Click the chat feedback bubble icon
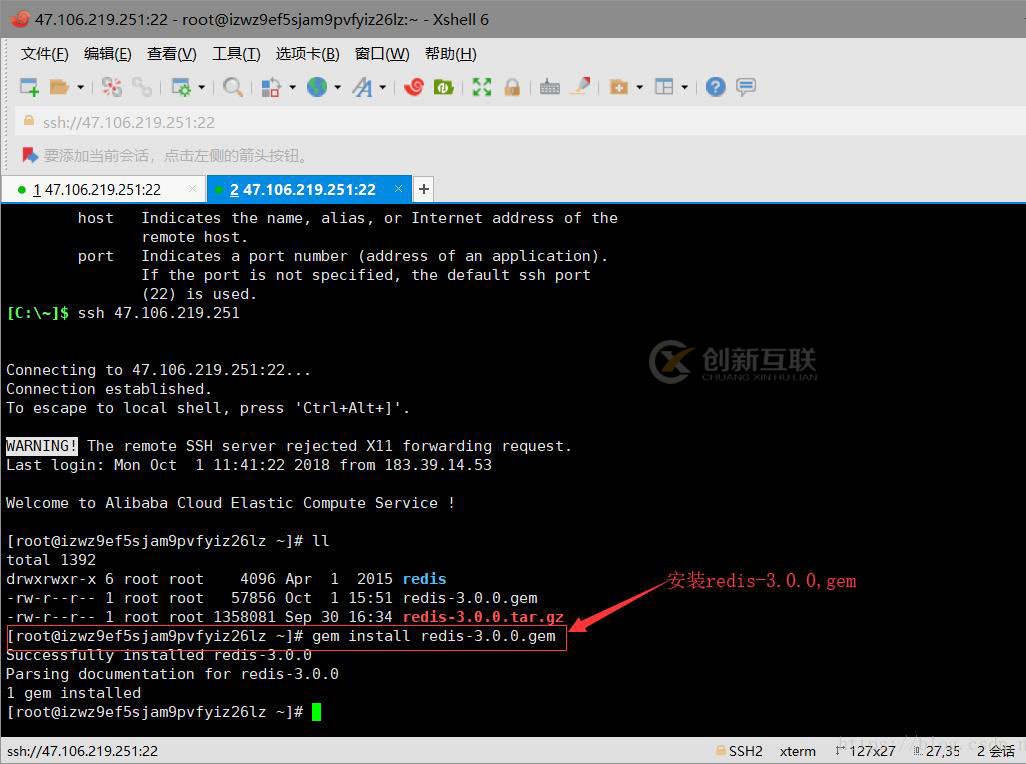The width and height of the screenshot is (1026, 764). pyautogui.click(x=746, y=87)
